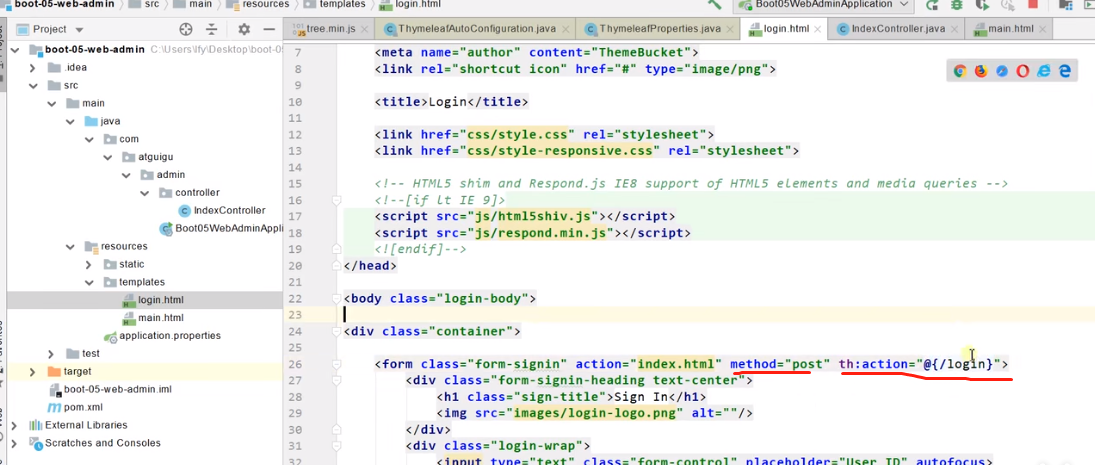Expand External Libraries node
This screenshot has height=465, width=1095.
point(14,425)
